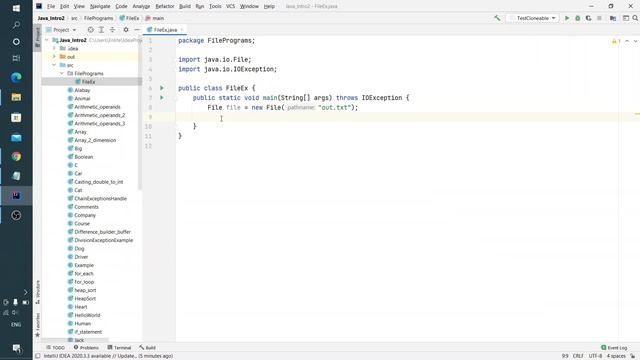640x360 pixels.
Task: Open the File menu
Action: (51, 6)
